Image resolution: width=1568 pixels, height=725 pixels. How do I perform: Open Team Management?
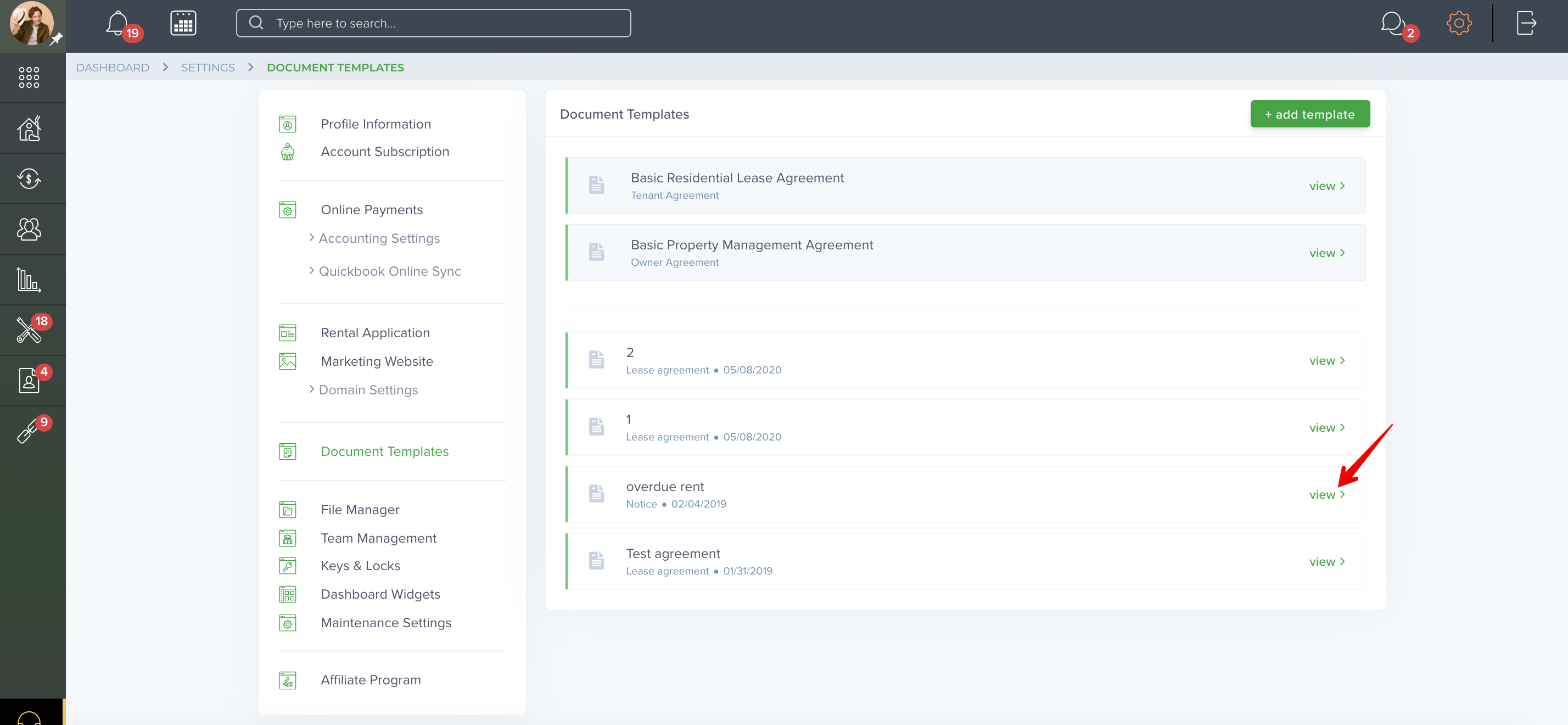click(x=379, y=539)
